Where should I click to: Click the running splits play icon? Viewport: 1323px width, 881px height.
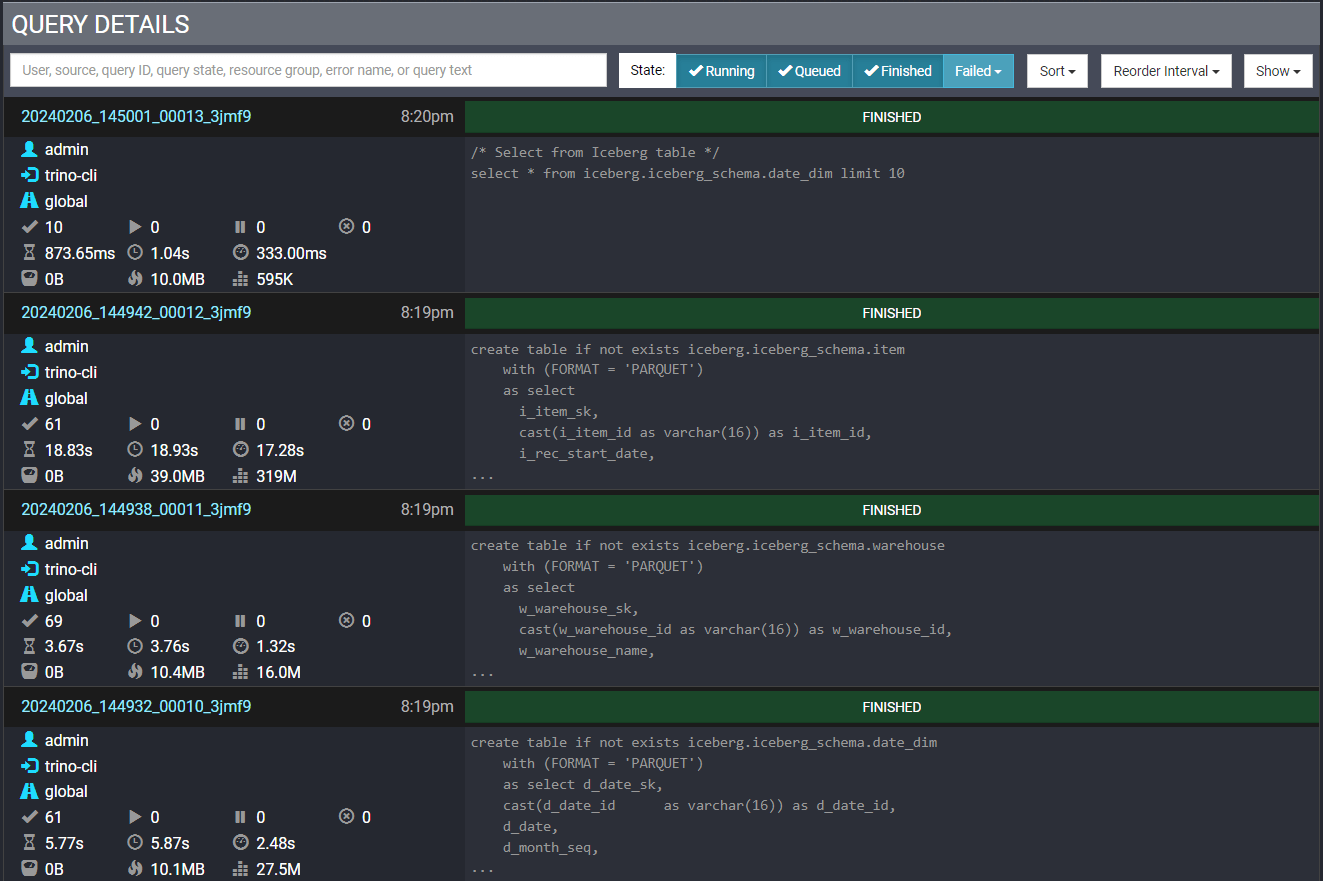134,227
